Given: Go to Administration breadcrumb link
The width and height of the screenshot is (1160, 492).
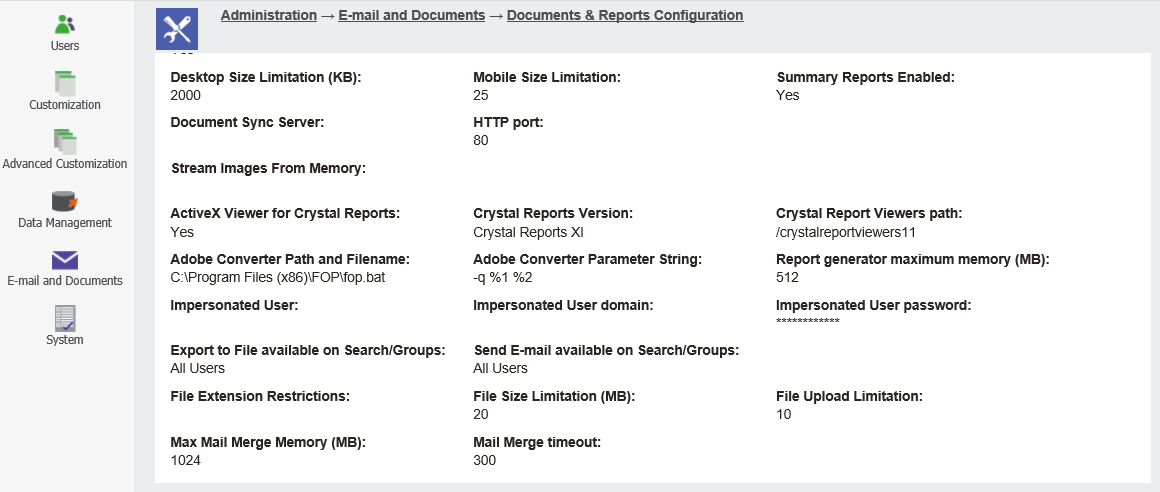Looking at the screenshot, I should tap(269, 15).
